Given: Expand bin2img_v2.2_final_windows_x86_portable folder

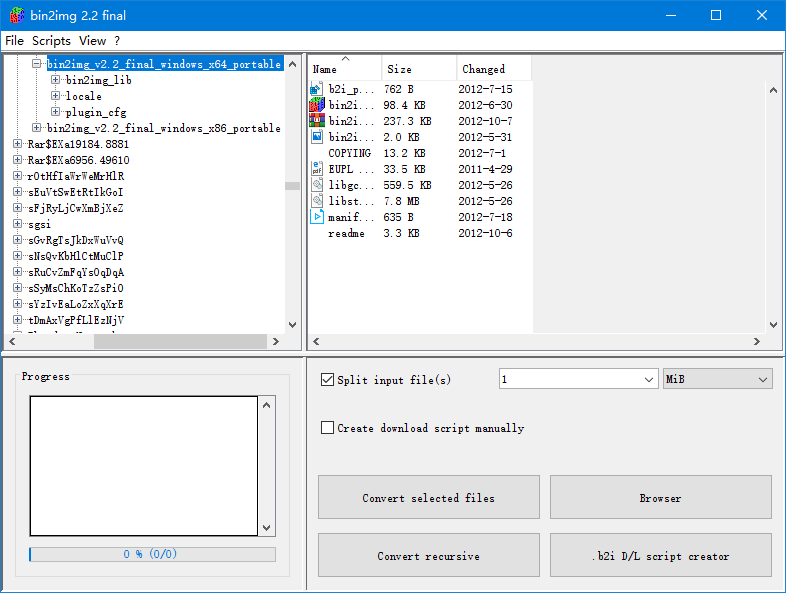Looking at the screenshot, I should point(37,128).
